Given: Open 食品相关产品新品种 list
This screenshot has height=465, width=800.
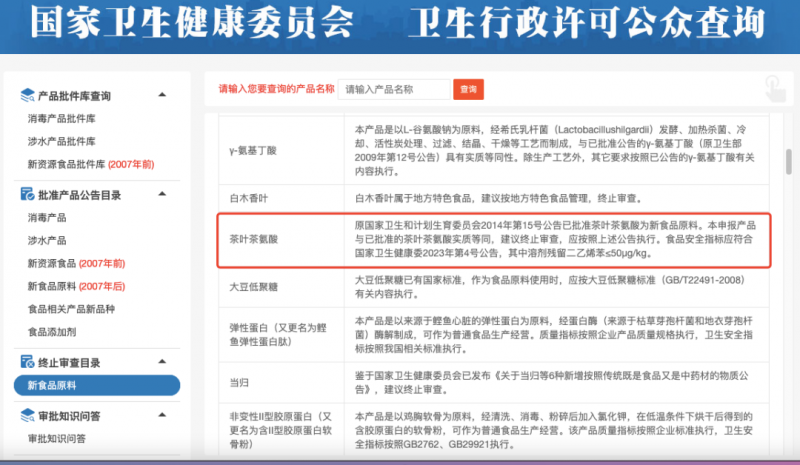Looking at the screenshot, I should tap(71, 309).
